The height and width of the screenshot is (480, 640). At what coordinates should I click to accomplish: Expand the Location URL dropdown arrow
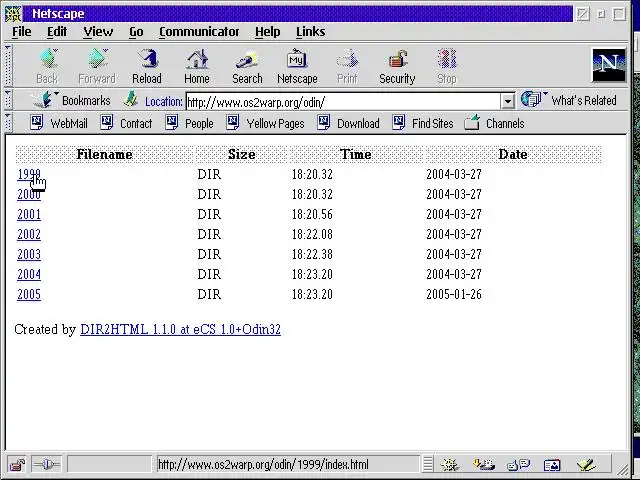point(507,101)
